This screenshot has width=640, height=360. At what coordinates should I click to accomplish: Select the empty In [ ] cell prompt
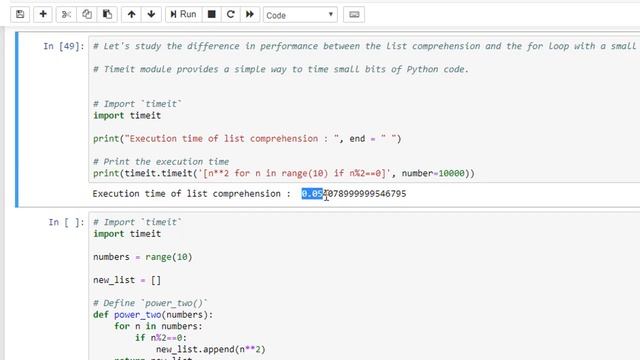[66, 222]
